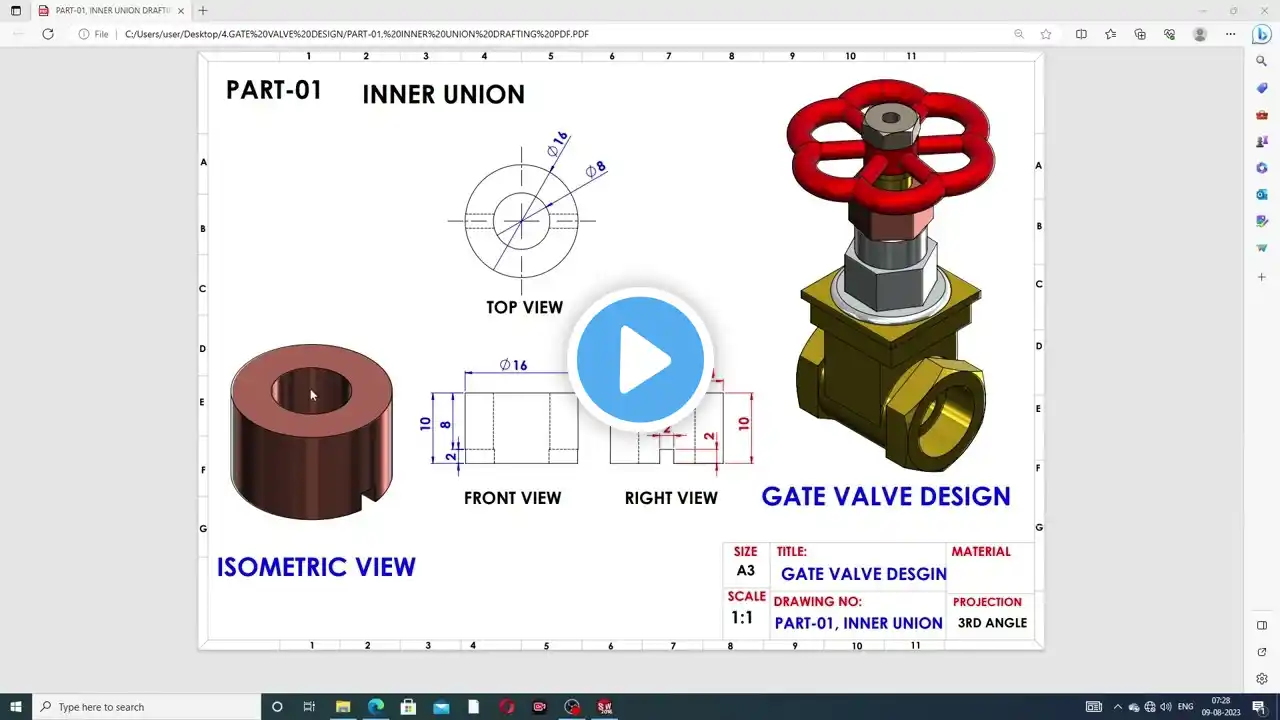Open File Explorer from the taskbar
1280x720 pixels.
(342, 707)
